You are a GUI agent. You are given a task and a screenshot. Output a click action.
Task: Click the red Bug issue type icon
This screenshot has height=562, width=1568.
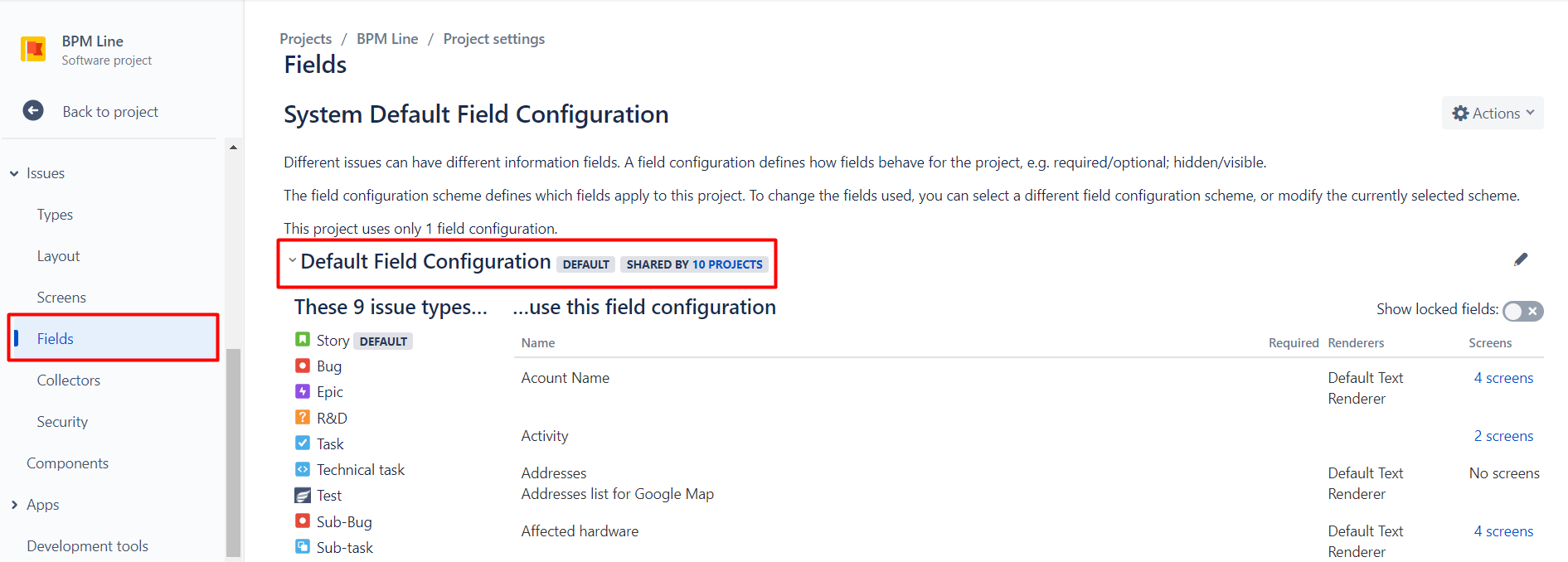point(303,366)
